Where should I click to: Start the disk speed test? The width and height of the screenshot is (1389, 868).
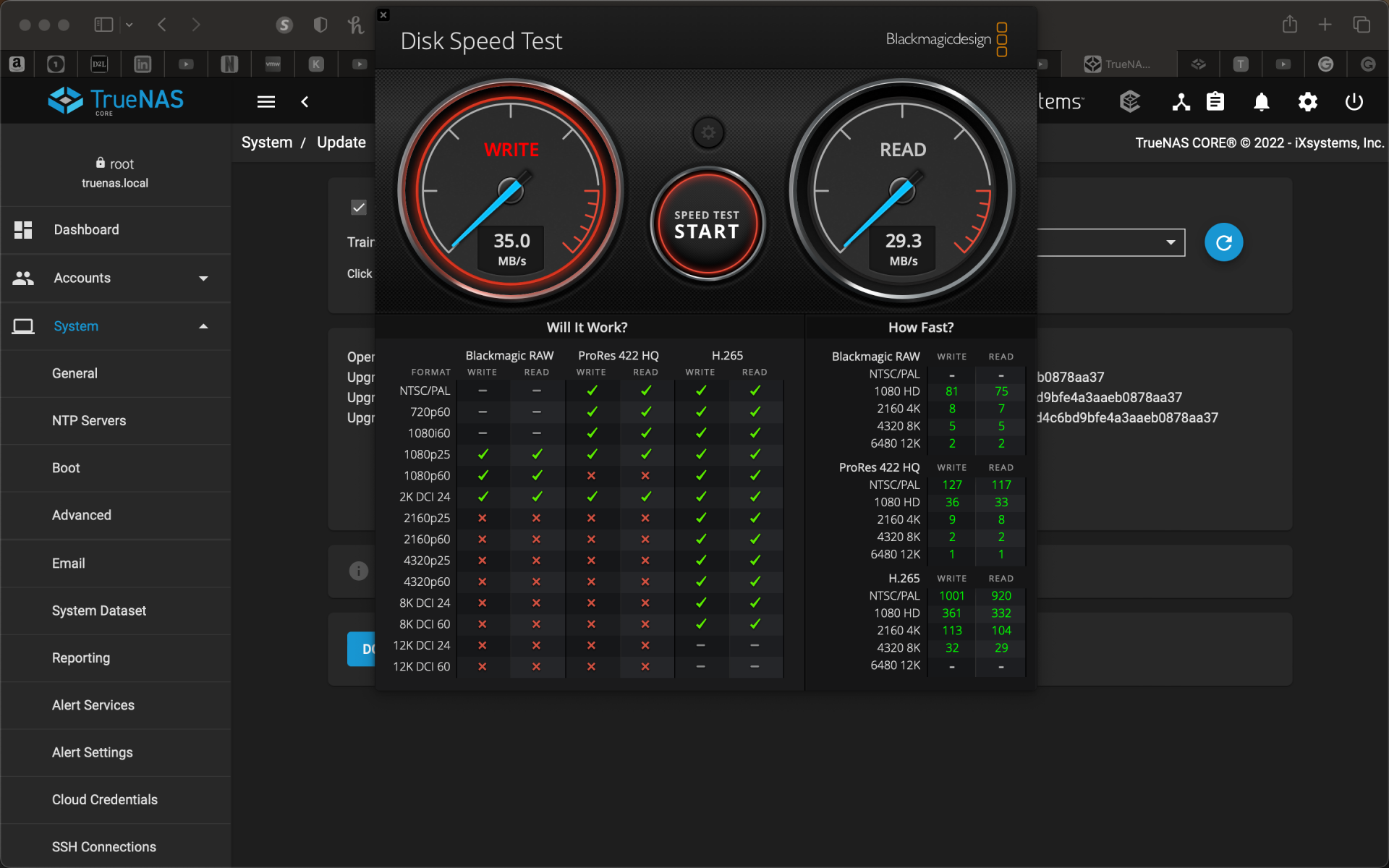[x=707, y=224]
